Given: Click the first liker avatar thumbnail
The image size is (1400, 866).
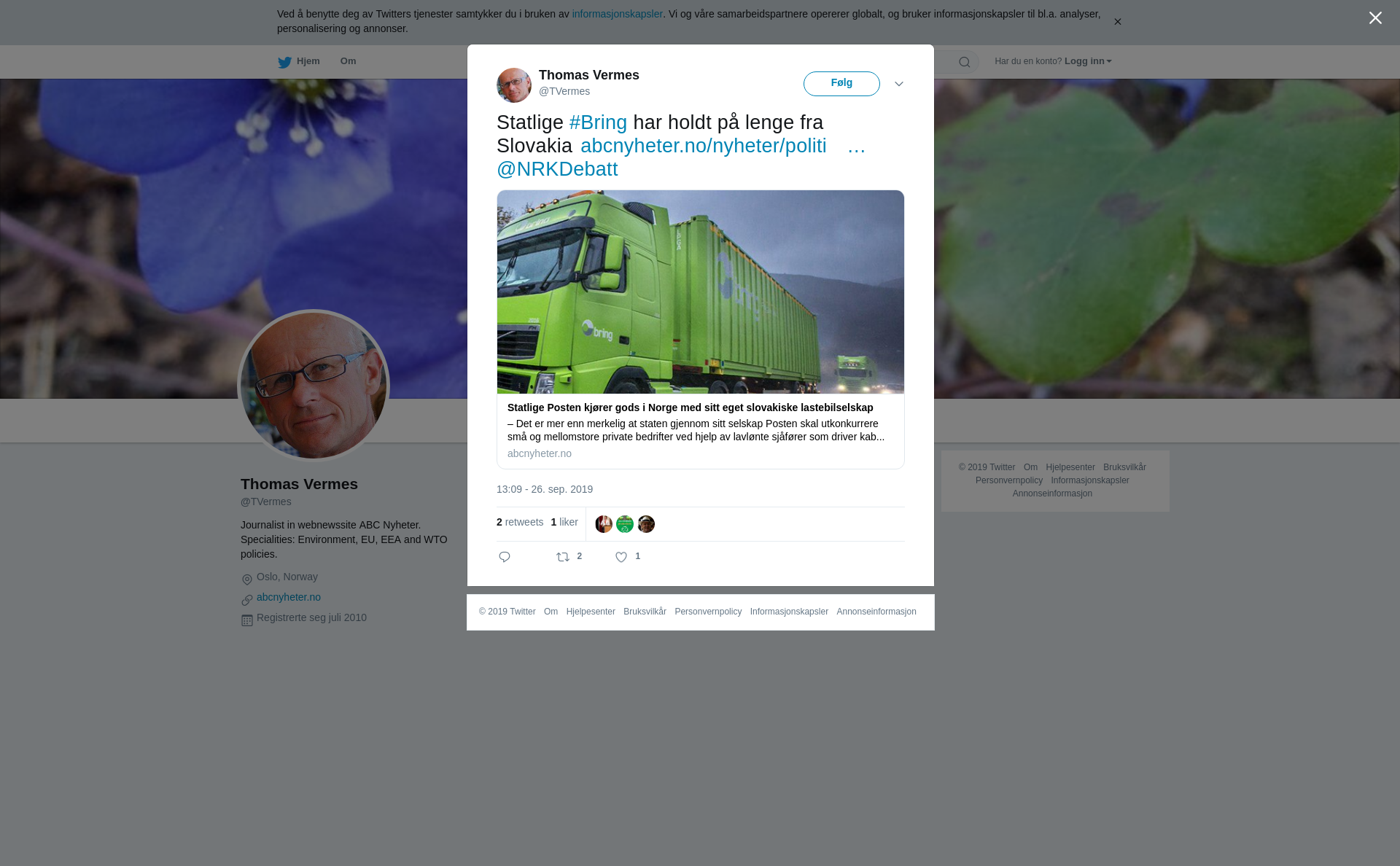Looking at the screenshot, I should 604,524.
